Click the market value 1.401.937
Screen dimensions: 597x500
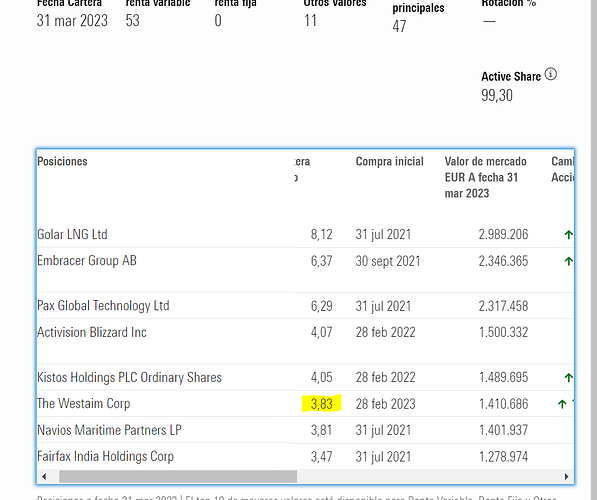click(503, 430)
